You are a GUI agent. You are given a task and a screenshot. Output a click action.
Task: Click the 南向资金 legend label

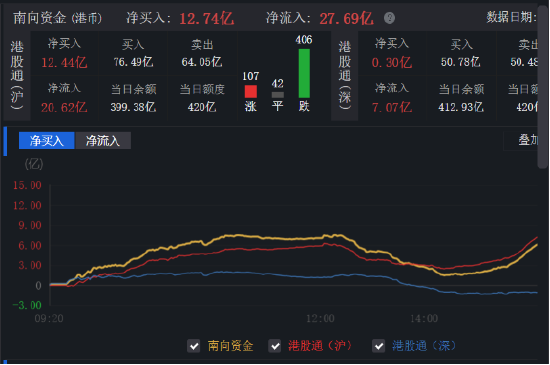click(230, 346)
